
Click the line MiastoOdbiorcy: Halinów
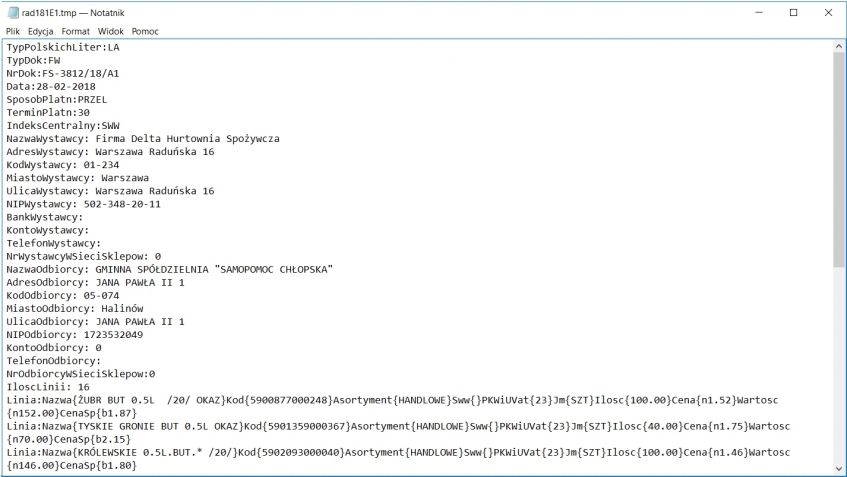[x=75, y=308]
